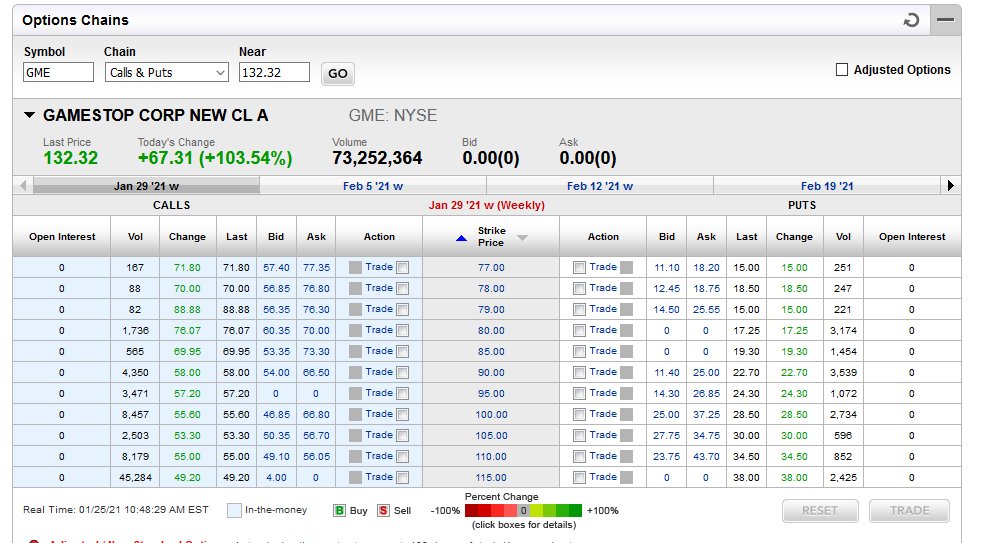This screenshot has height=543, width=1001.
Task: Click the red S Sell legend icon
Action: [x=383, y=510]
